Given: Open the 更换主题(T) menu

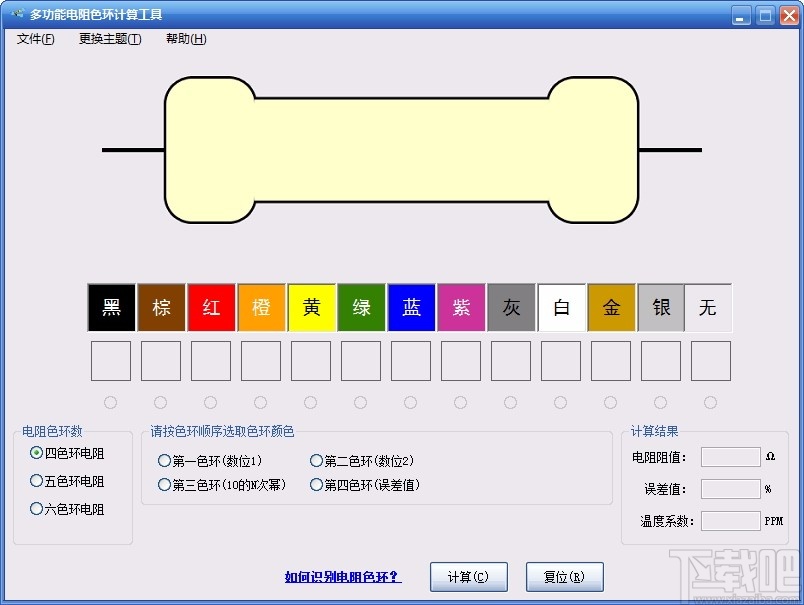Looking at the screenshot, I should 108,39.
